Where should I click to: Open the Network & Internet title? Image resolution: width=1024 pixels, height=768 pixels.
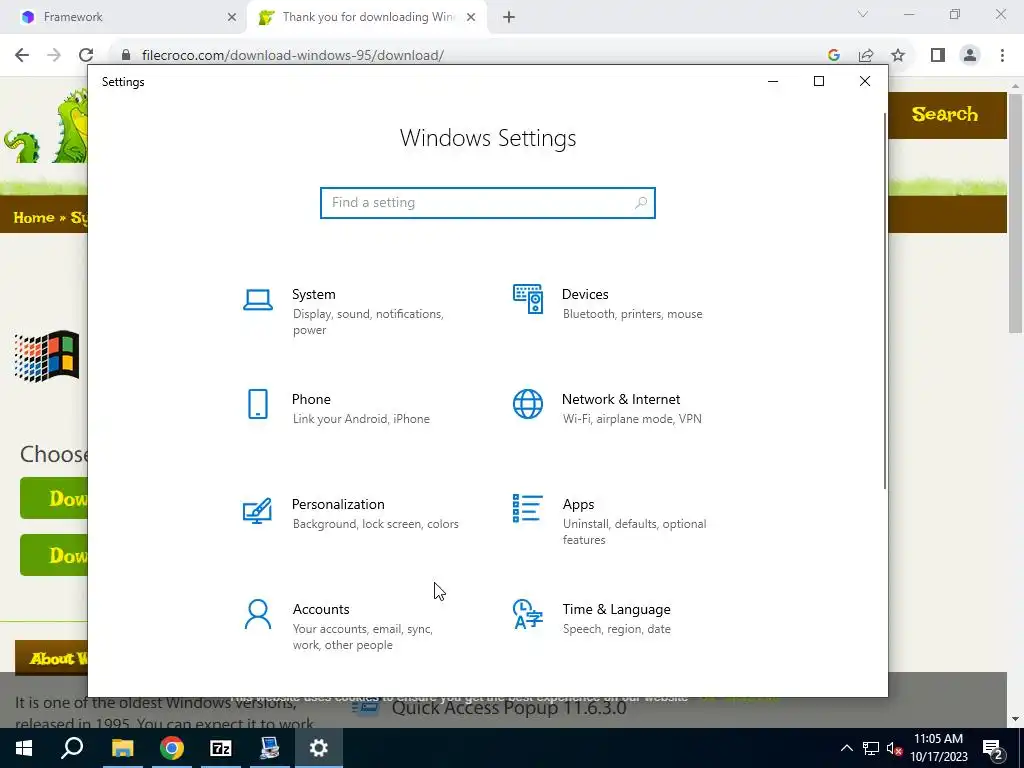(x=621, y=399)
